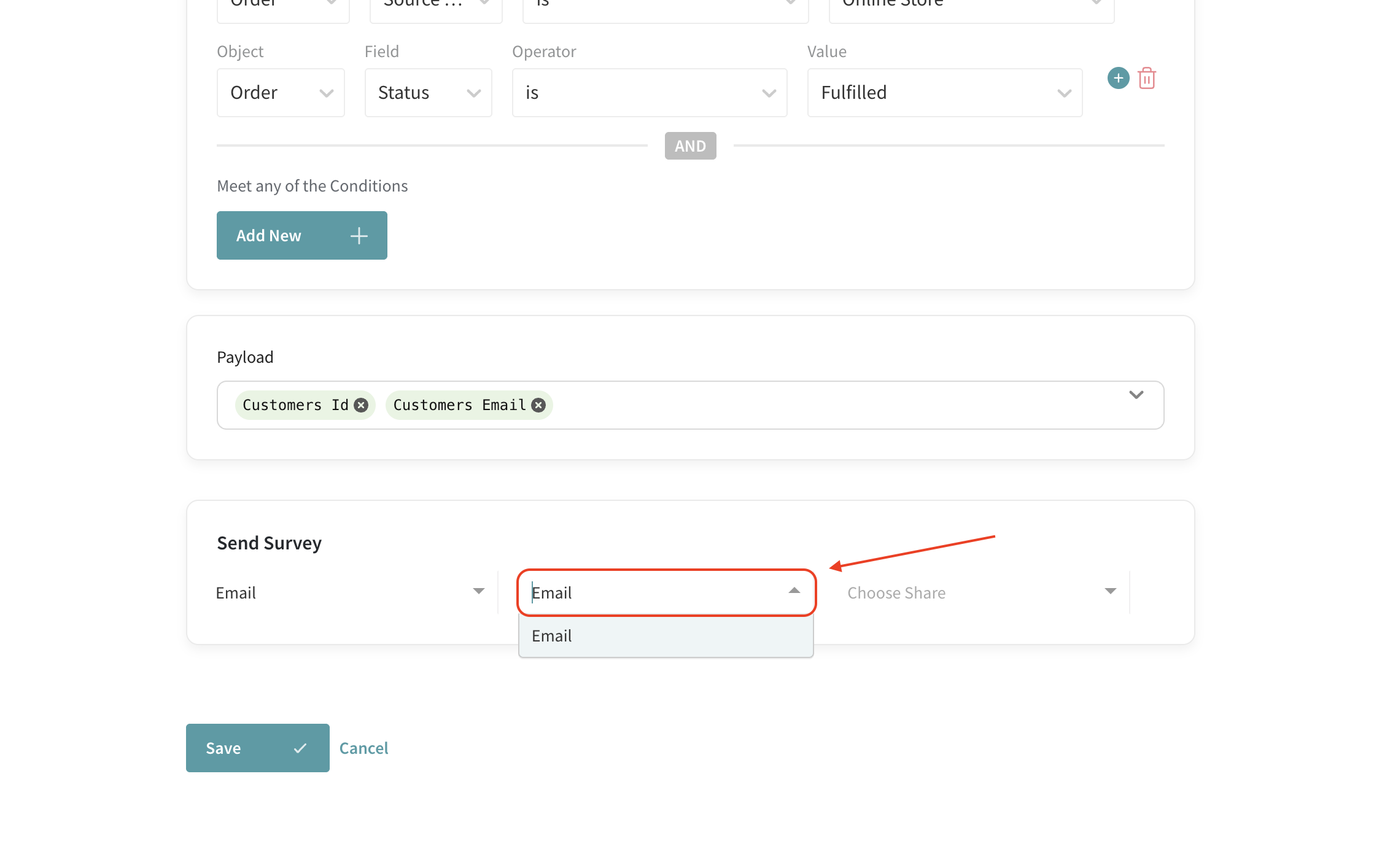Screen dimensions: 1390x868
Task: Click the AND condition separator badge
Action: click(x=690, y=146)
